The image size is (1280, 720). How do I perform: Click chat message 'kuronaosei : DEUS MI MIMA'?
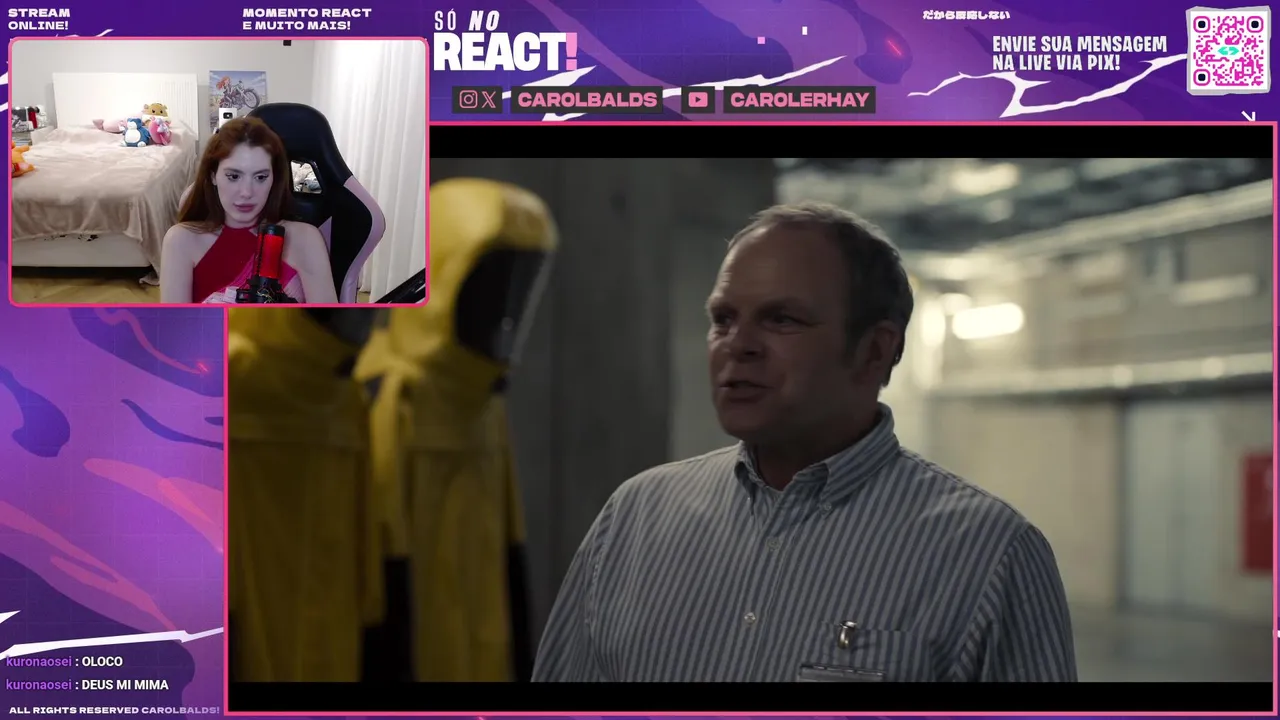[87, 685]
